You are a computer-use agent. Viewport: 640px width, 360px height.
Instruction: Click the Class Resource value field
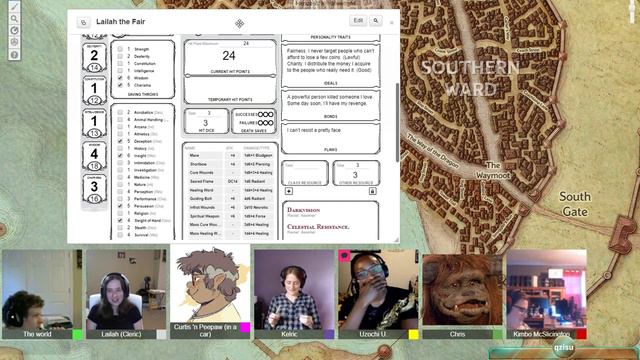click(x=304, y=175)
